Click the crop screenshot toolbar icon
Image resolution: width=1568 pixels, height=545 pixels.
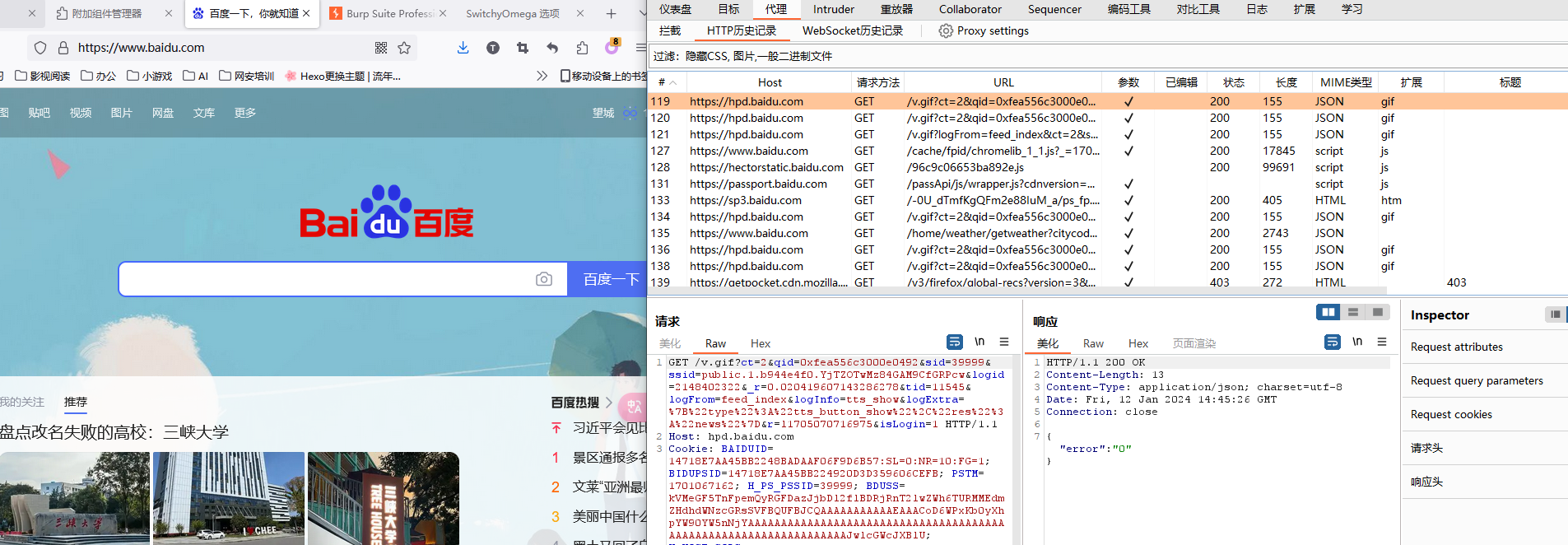[x=523, y=48]
